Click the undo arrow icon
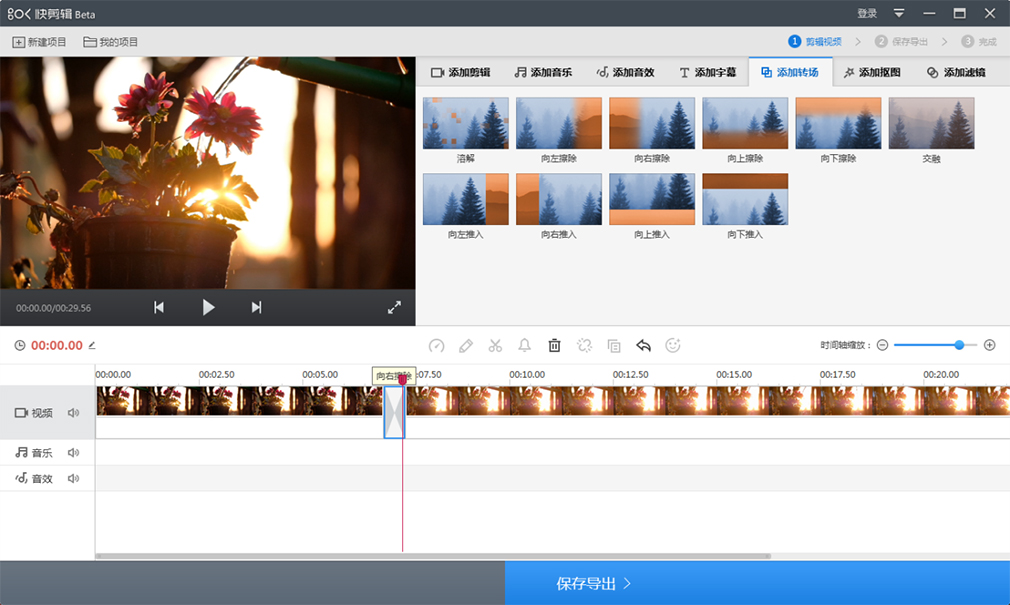 coord(643,345)
